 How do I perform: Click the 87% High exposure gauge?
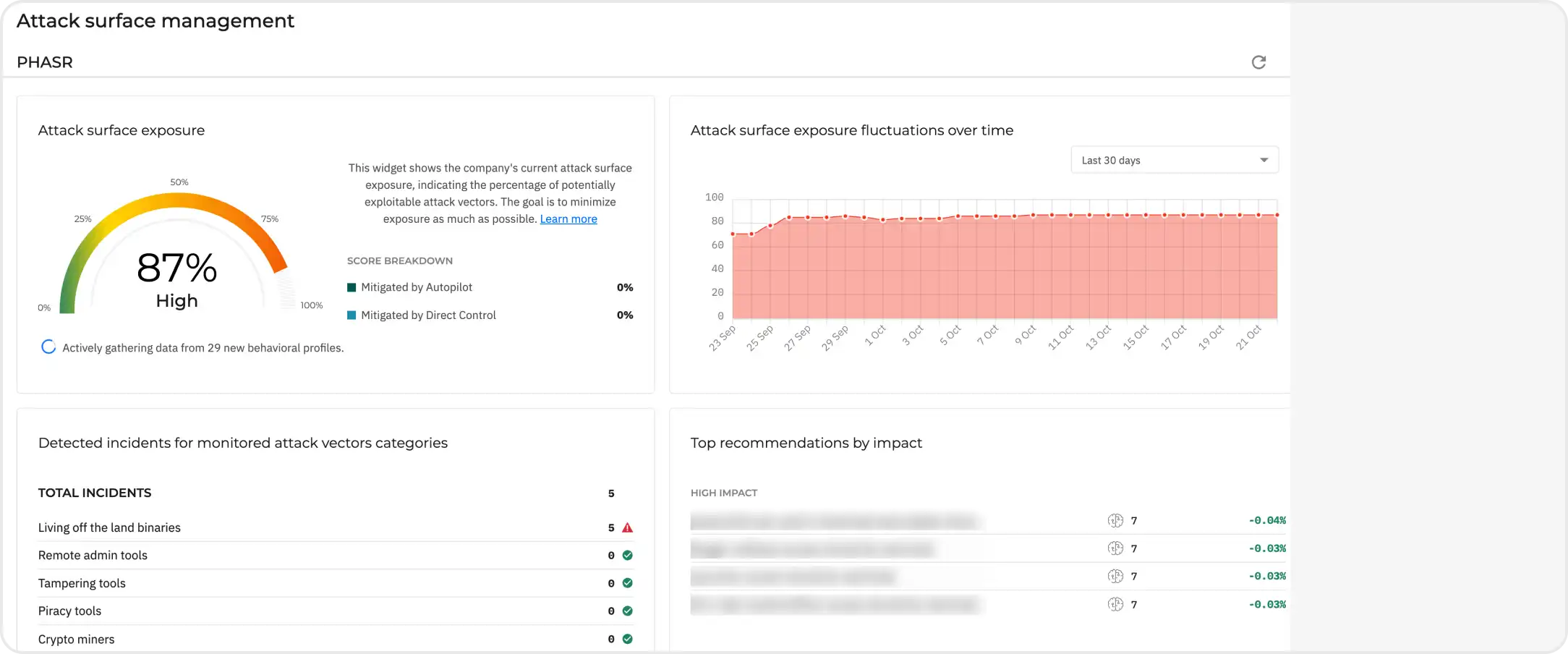point(177,253)
